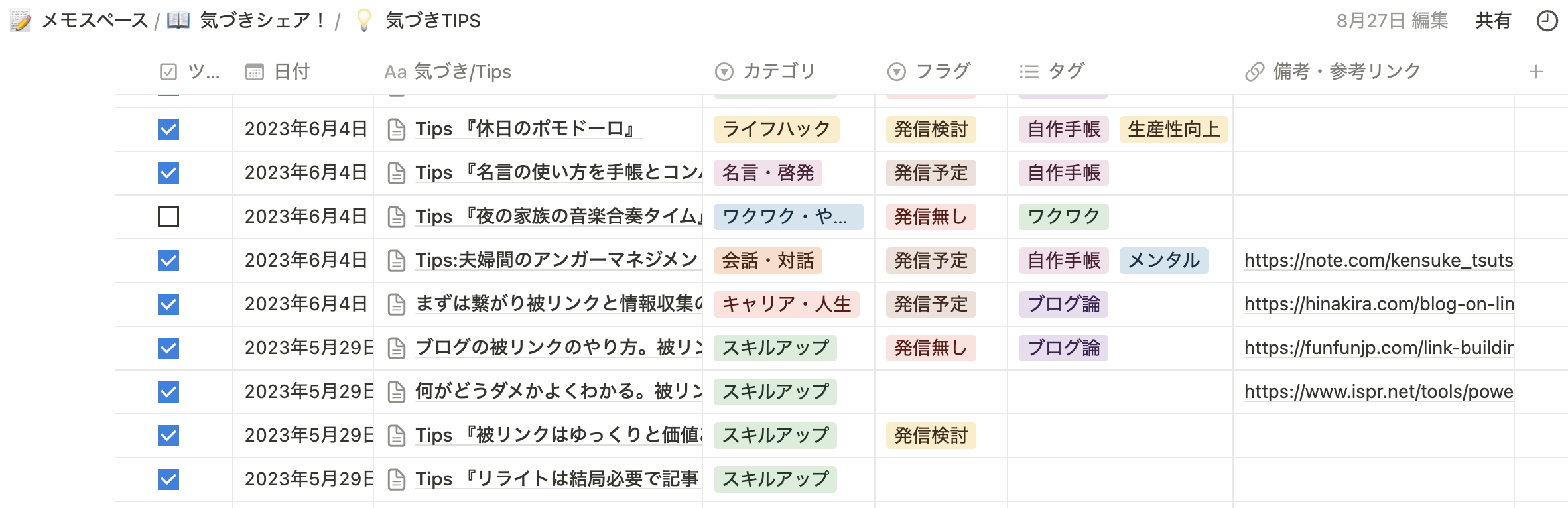Open page icon of 休日のポモドーロ row

tap(397, 129)
